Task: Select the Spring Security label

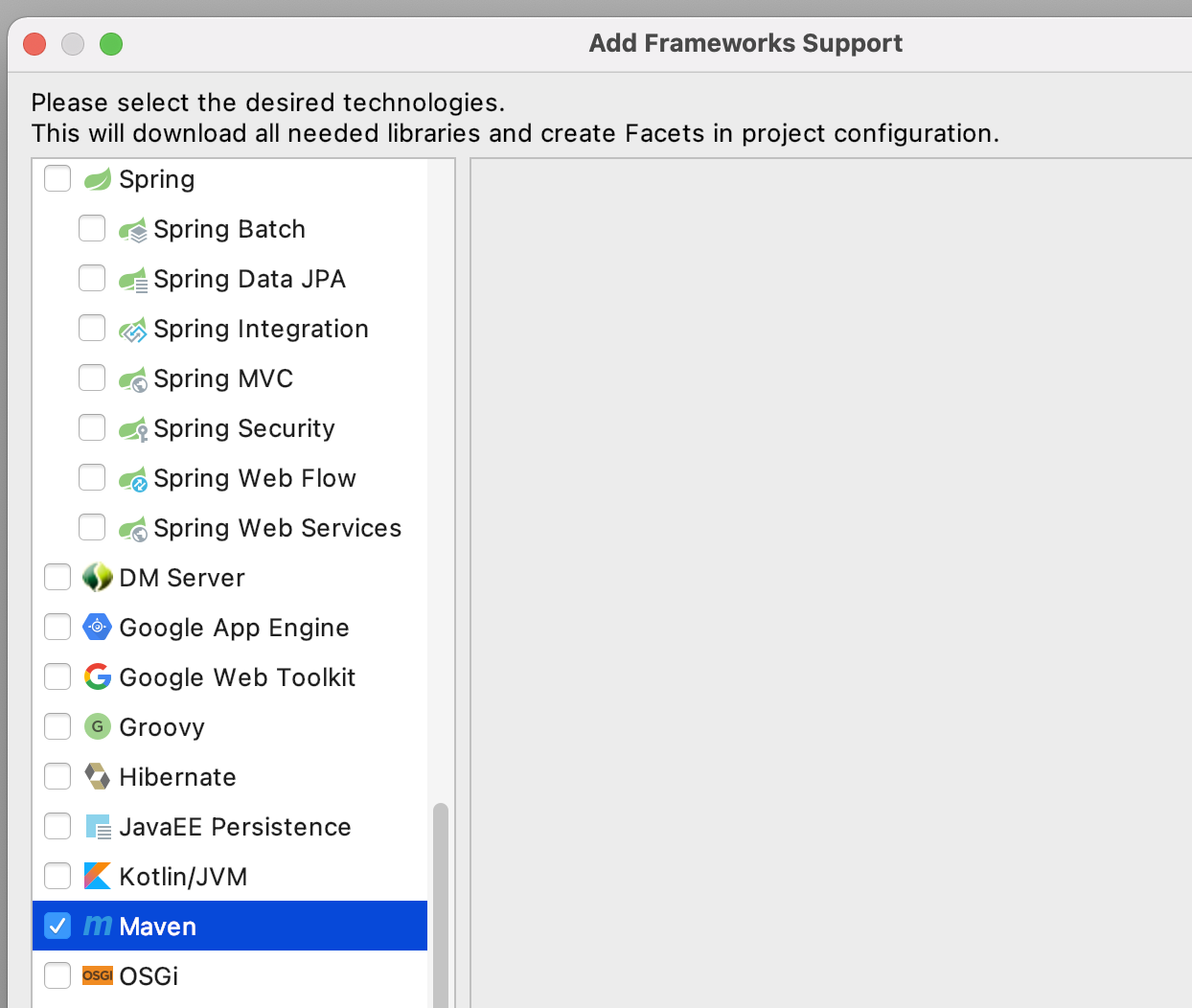Action: [x=244, y=429]
